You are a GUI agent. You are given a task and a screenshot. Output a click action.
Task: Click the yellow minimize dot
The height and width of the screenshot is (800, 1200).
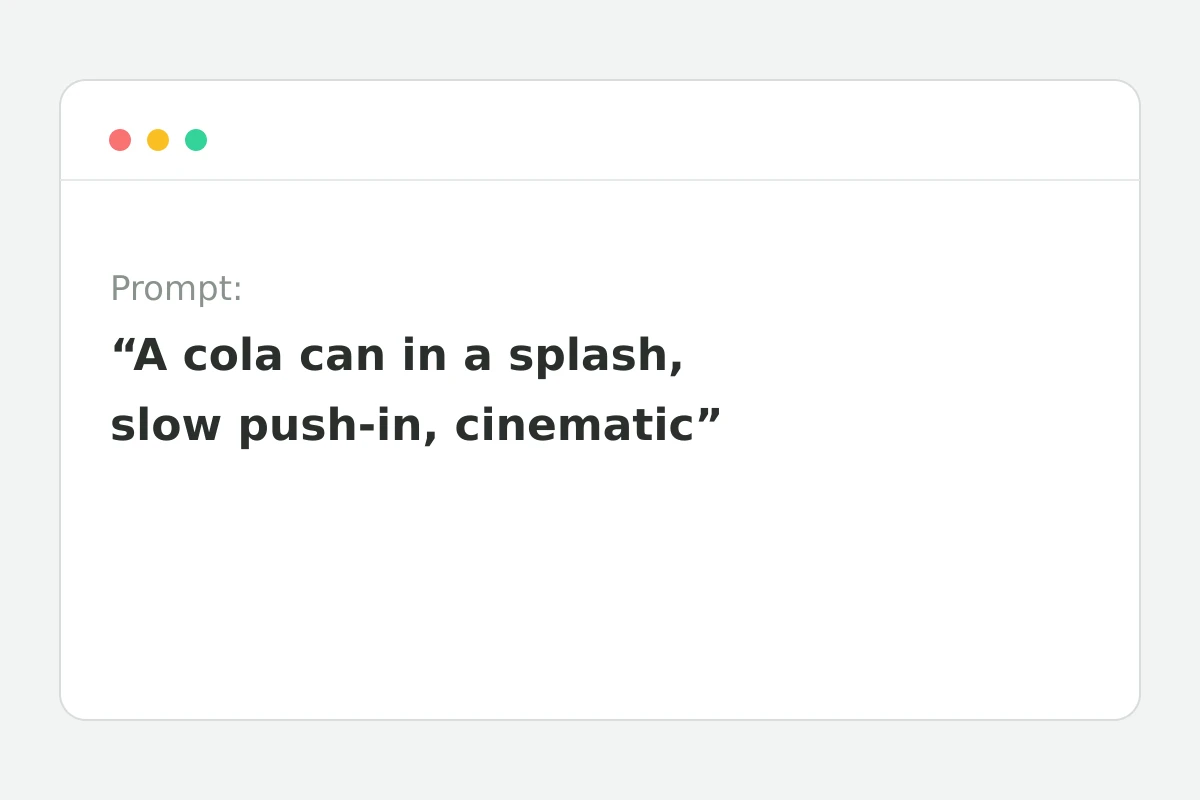pos(158,140)
